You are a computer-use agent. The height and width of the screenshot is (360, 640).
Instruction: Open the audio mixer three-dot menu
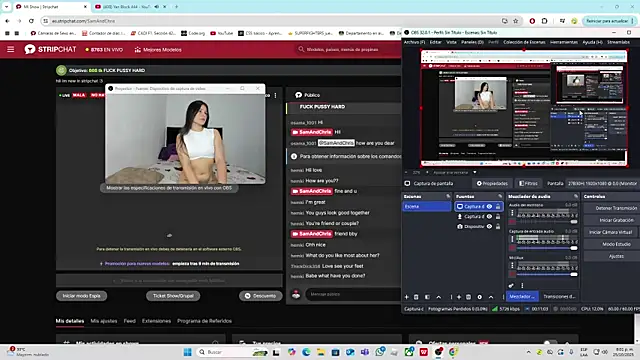[x=522, y=285]
